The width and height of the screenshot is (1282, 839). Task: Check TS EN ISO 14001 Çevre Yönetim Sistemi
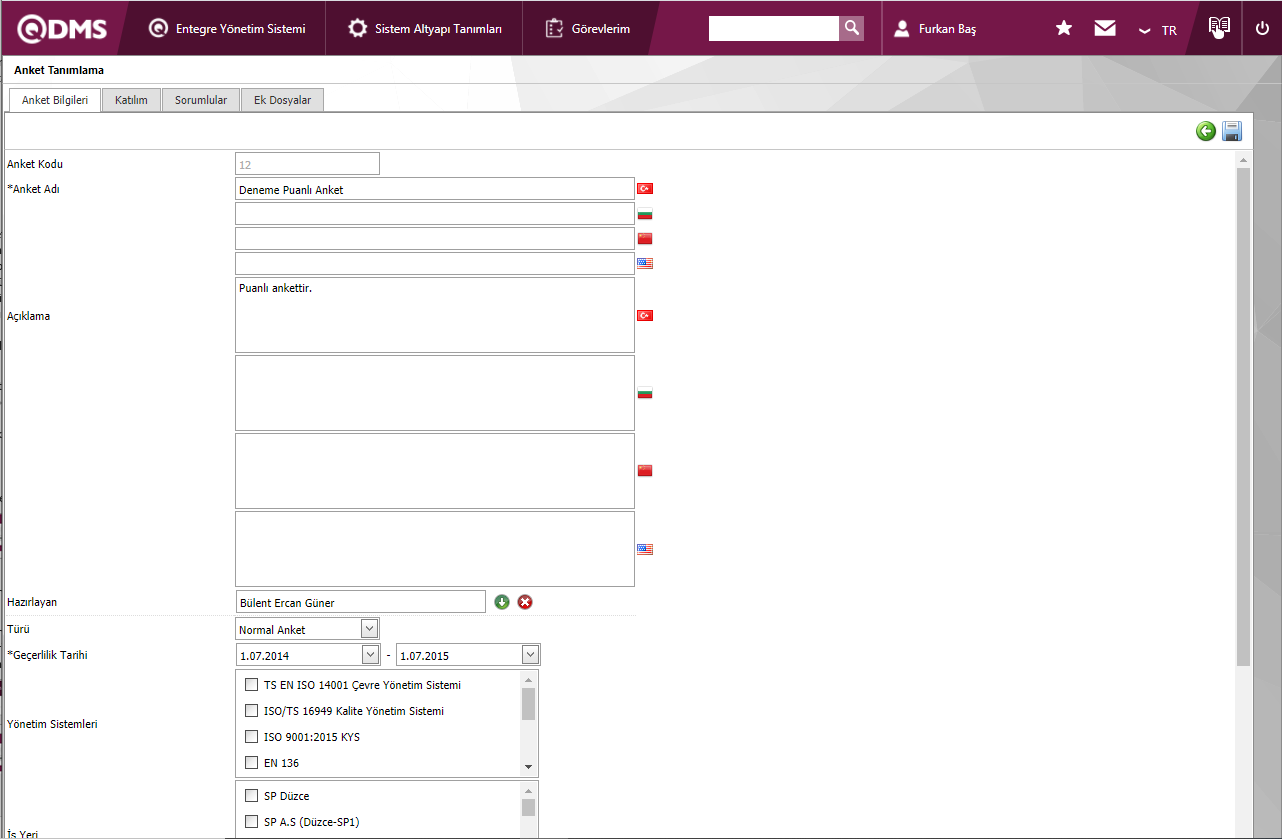(251, 685)
